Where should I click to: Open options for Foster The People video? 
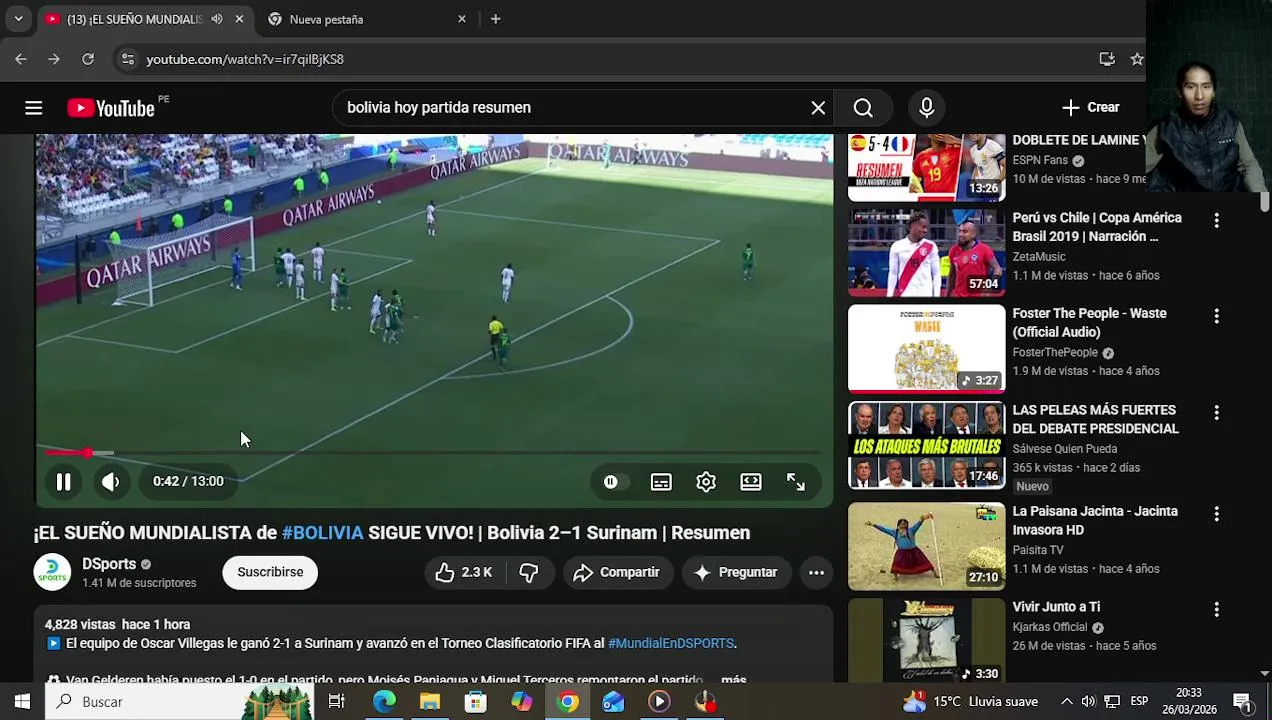(x=1216, y=316)
